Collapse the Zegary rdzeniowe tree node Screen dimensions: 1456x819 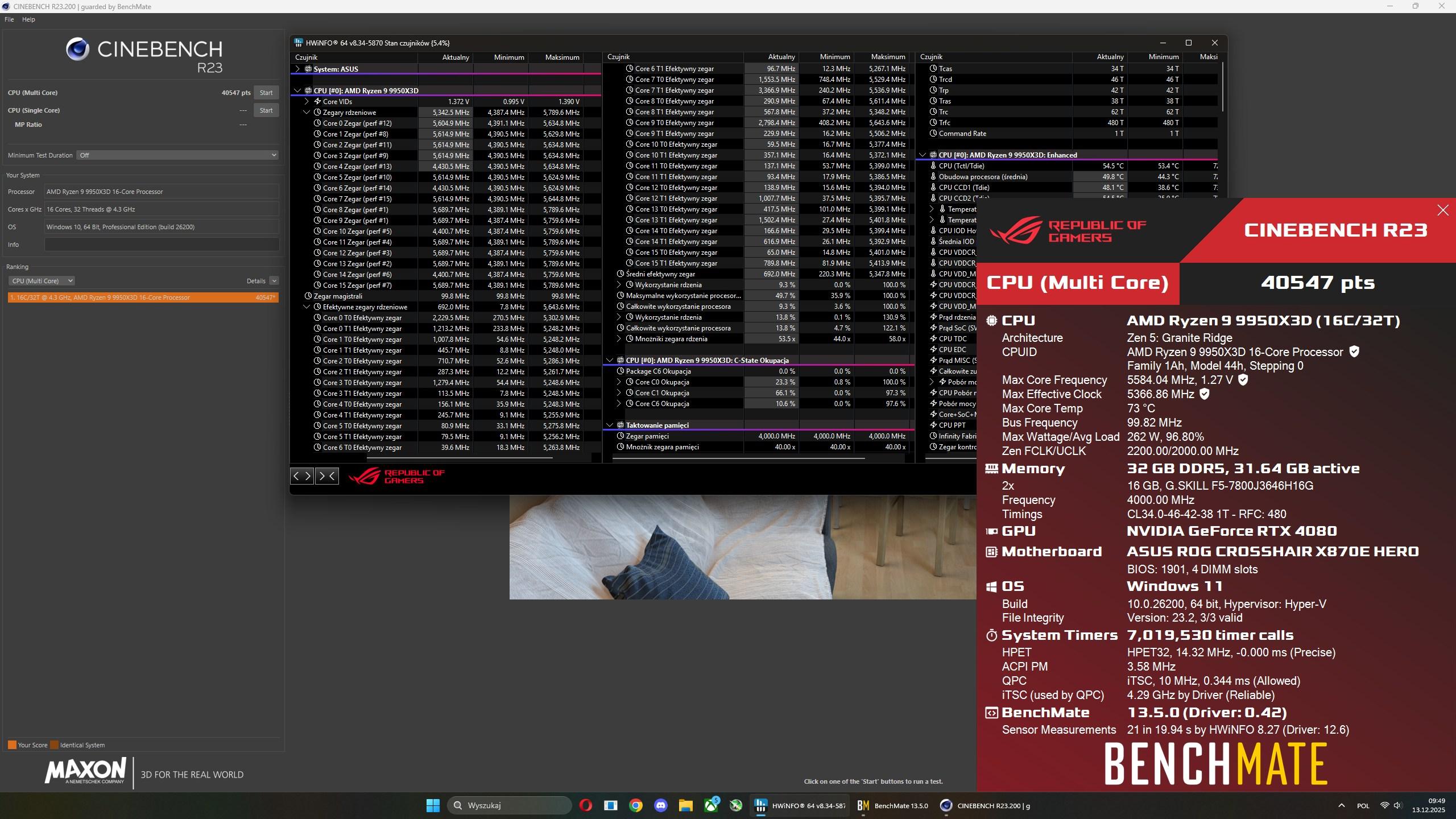click(307, 113)
